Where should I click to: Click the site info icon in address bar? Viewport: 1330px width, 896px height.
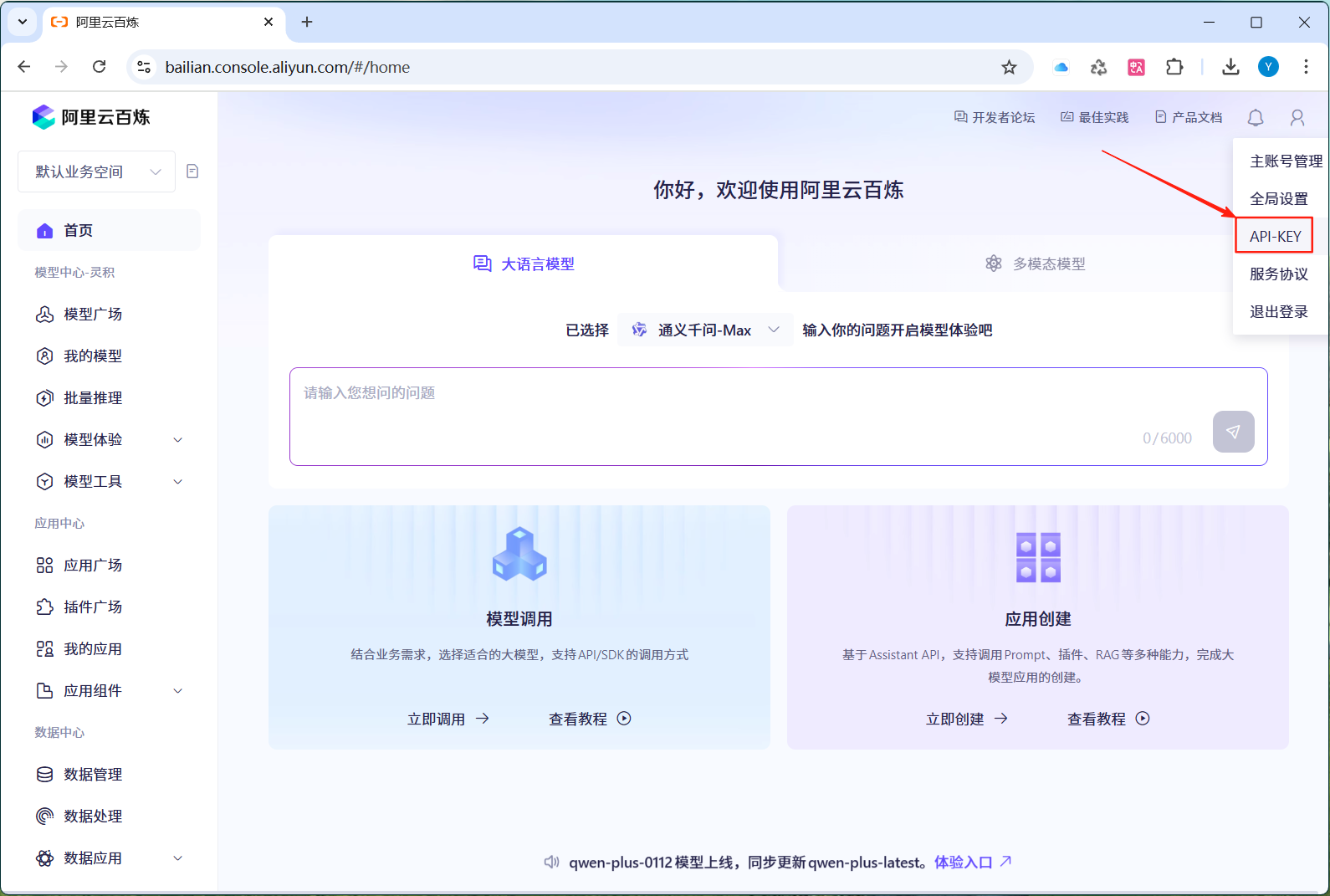144,67
